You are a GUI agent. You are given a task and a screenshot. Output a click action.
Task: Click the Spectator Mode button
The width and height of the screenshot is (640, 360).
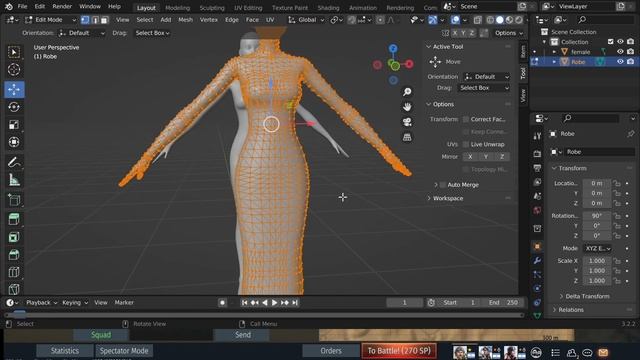point(124,351)
